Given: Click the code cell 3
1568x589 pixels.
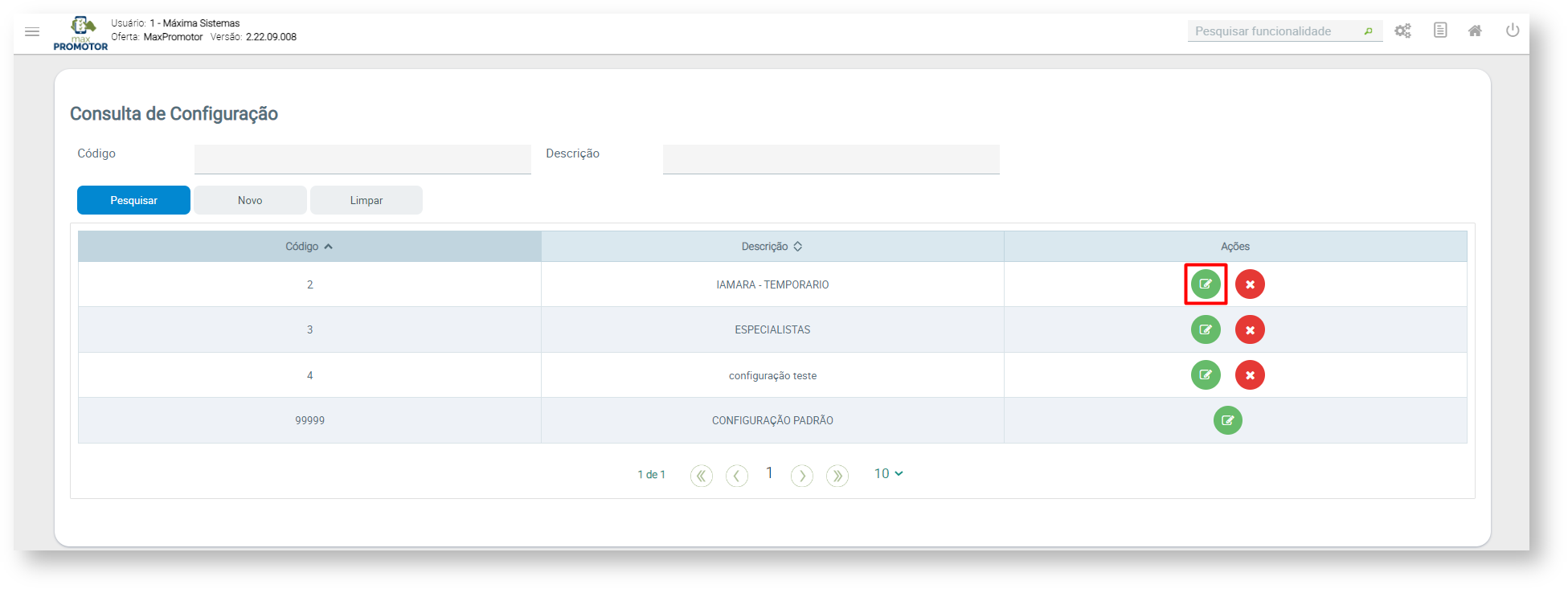Looking at the screenshot, I should pyautogui.click(x=309, y=329).
